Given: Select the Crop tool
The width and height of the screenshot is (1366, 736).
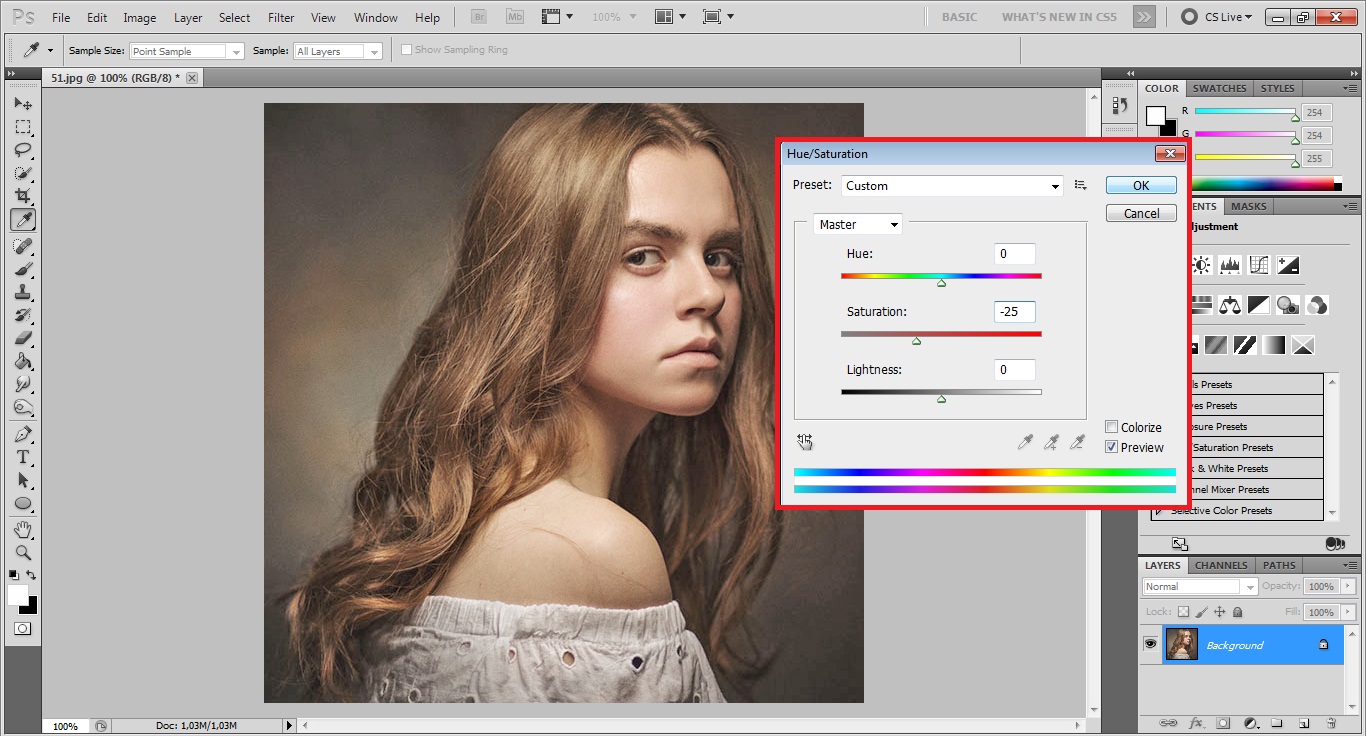Looking at the screenshot, I should (x=22, y=197).
